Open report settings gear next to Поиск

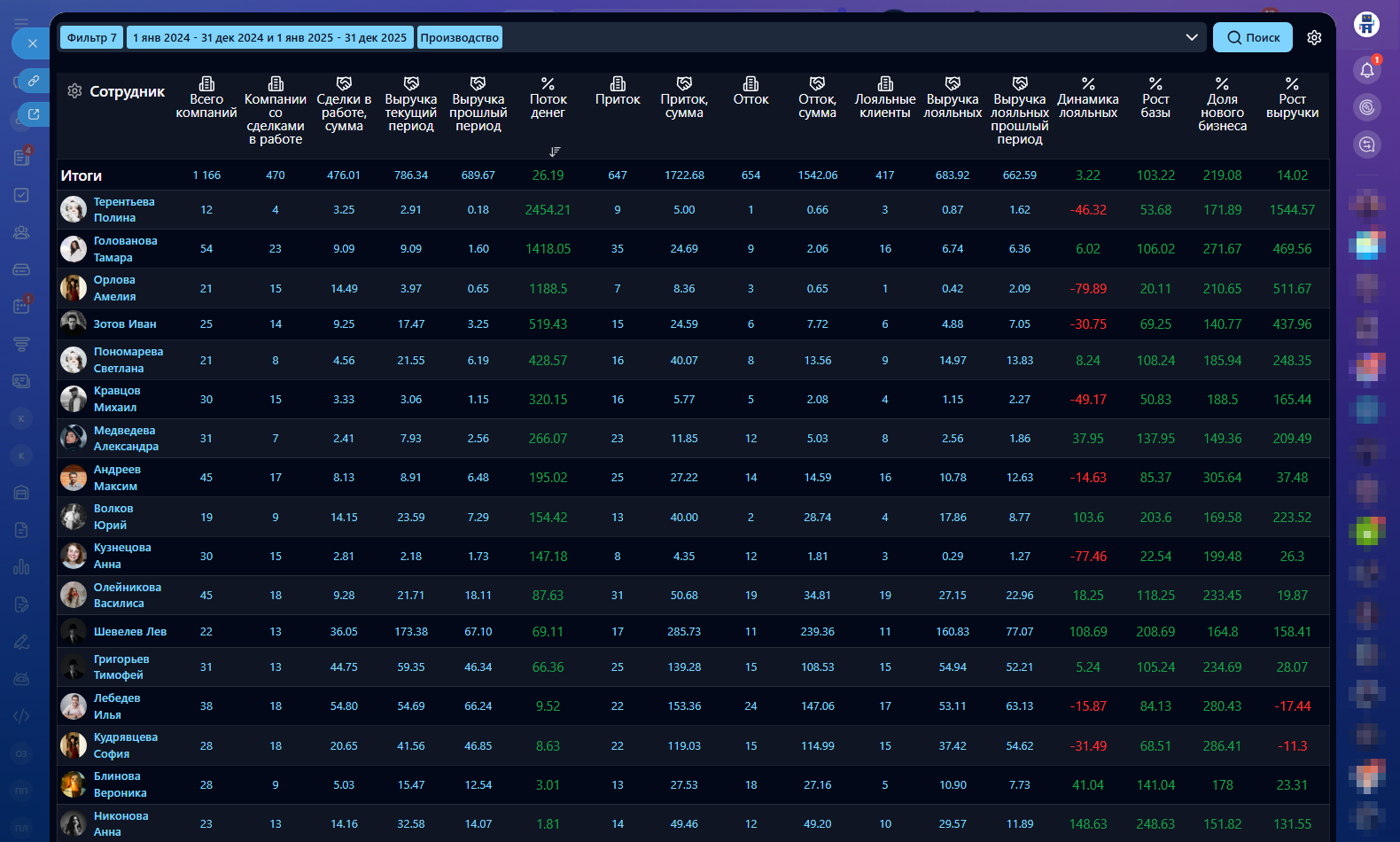1314,37
